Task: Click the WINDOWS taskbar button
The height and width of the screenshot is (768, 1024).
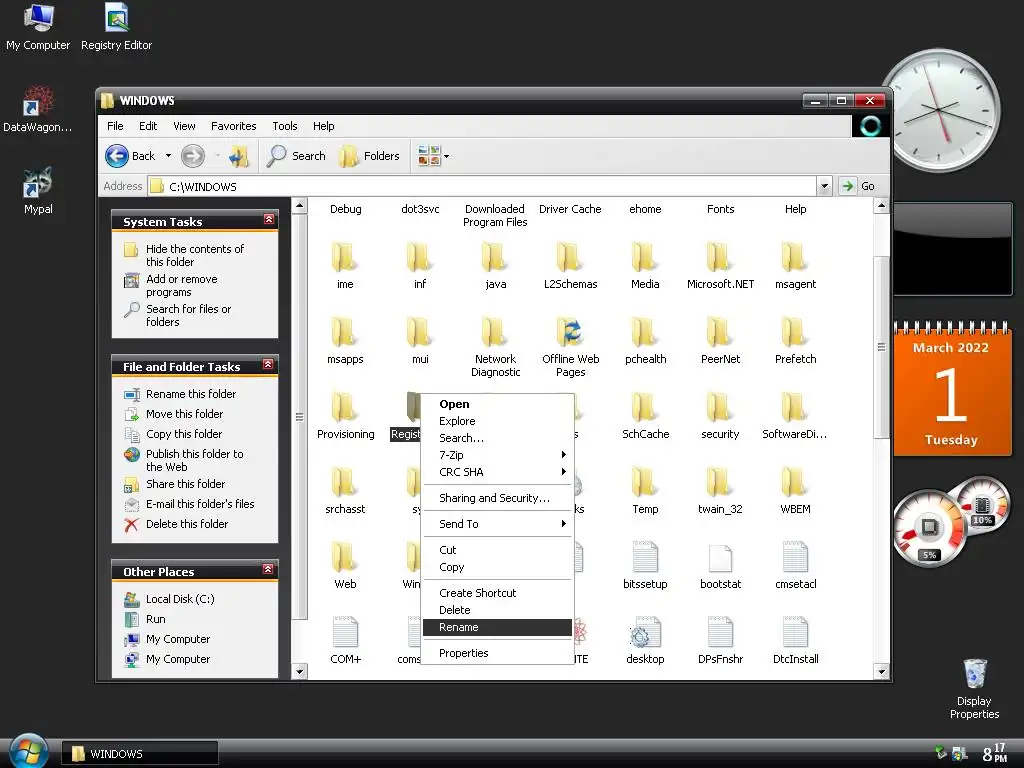Action: (x=140, y=754)
